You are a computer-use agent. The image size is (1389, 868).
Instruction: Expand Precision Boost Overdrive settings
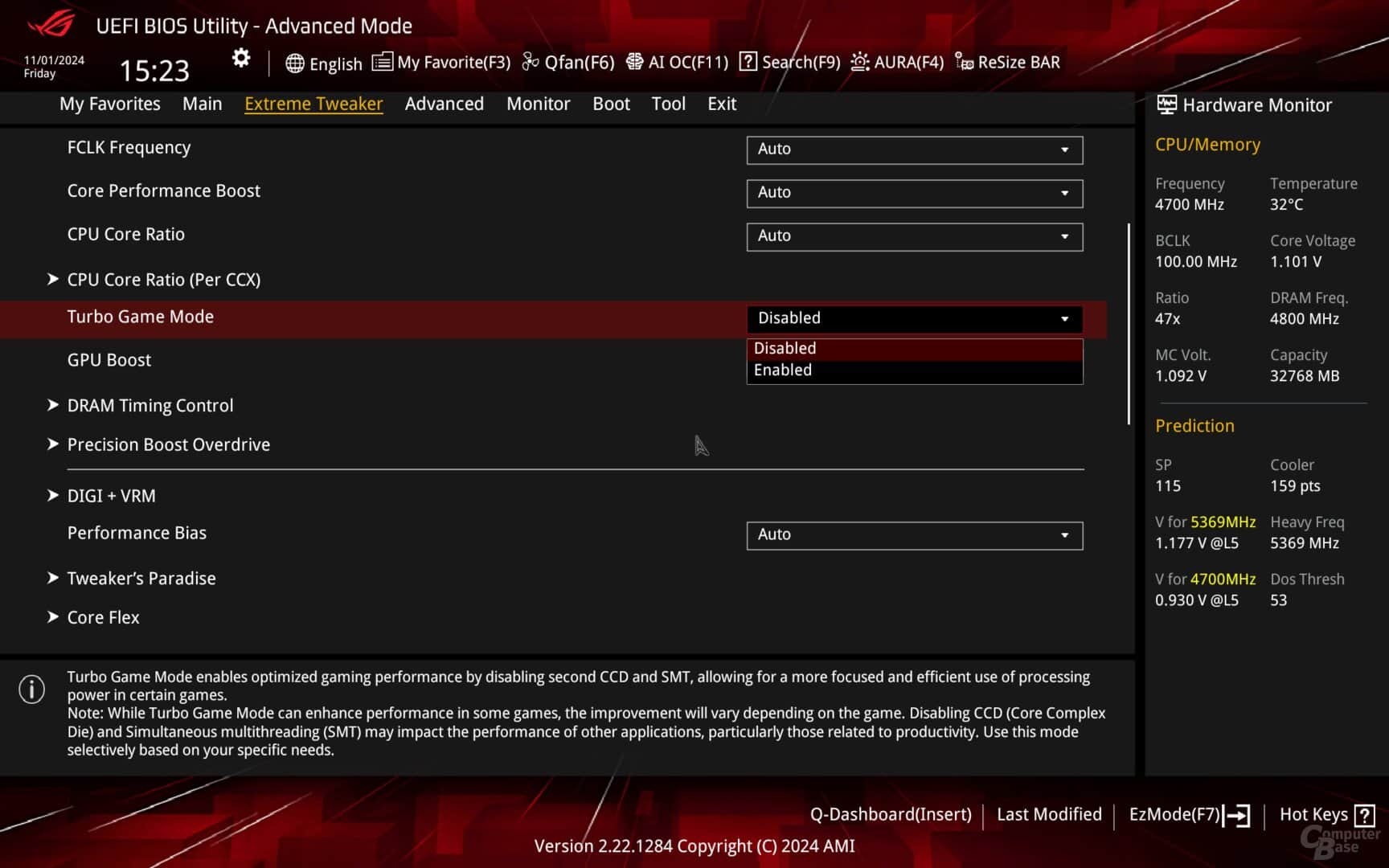168,444
